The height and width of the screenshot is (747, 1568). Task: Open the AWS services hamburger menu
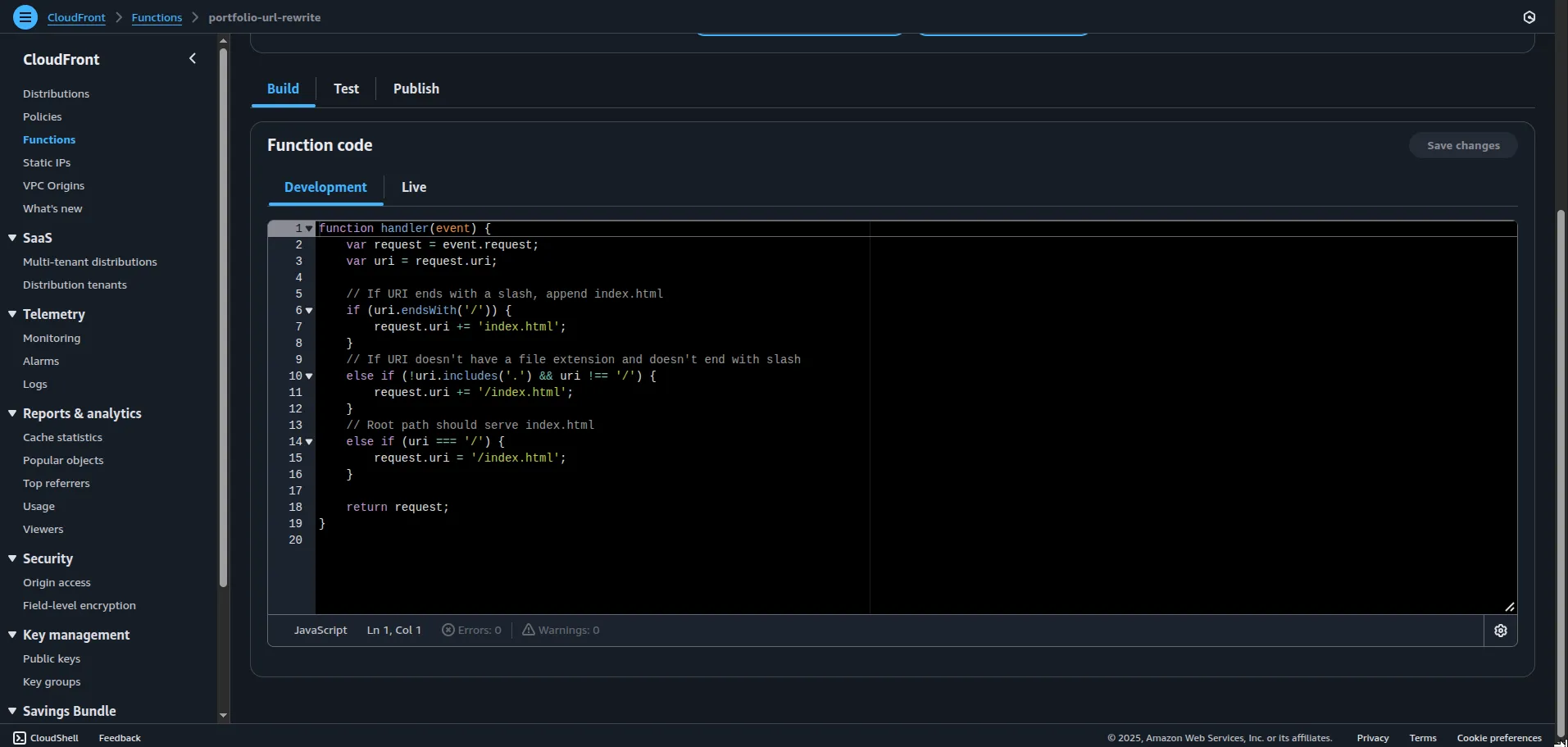coord(25,16)
